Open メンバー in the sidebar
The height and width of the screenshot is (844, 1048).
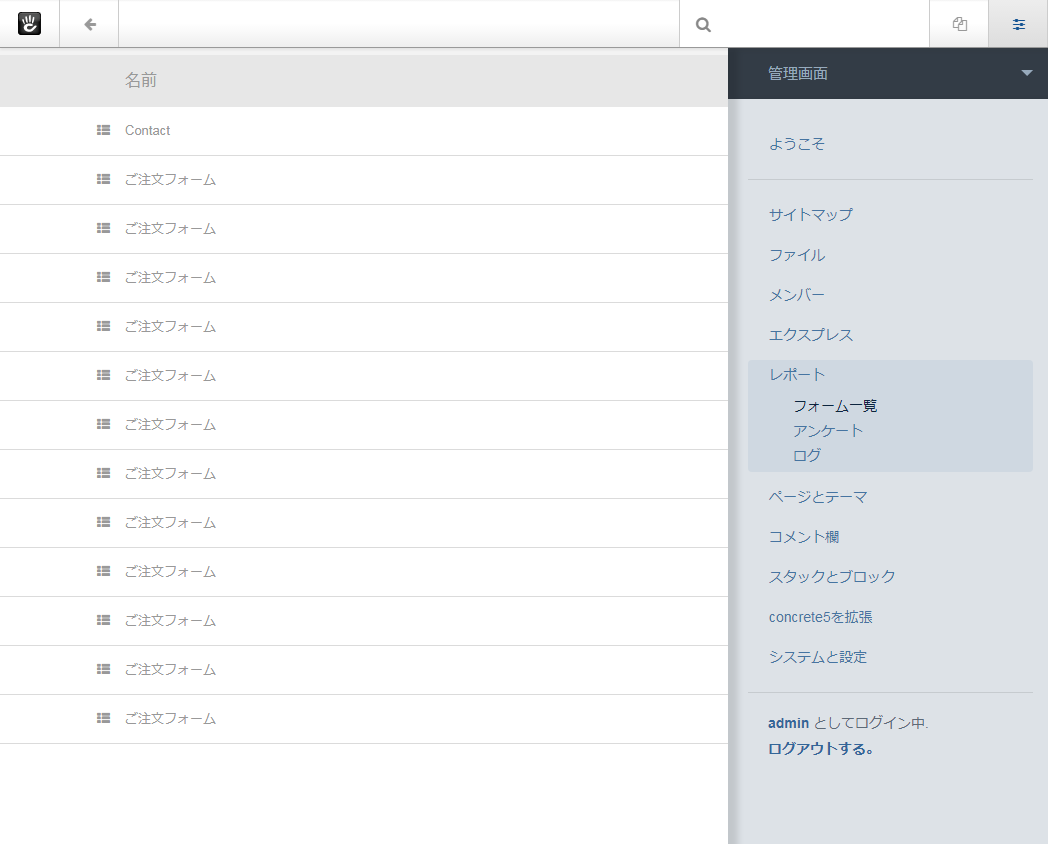[x=797, y=295]
